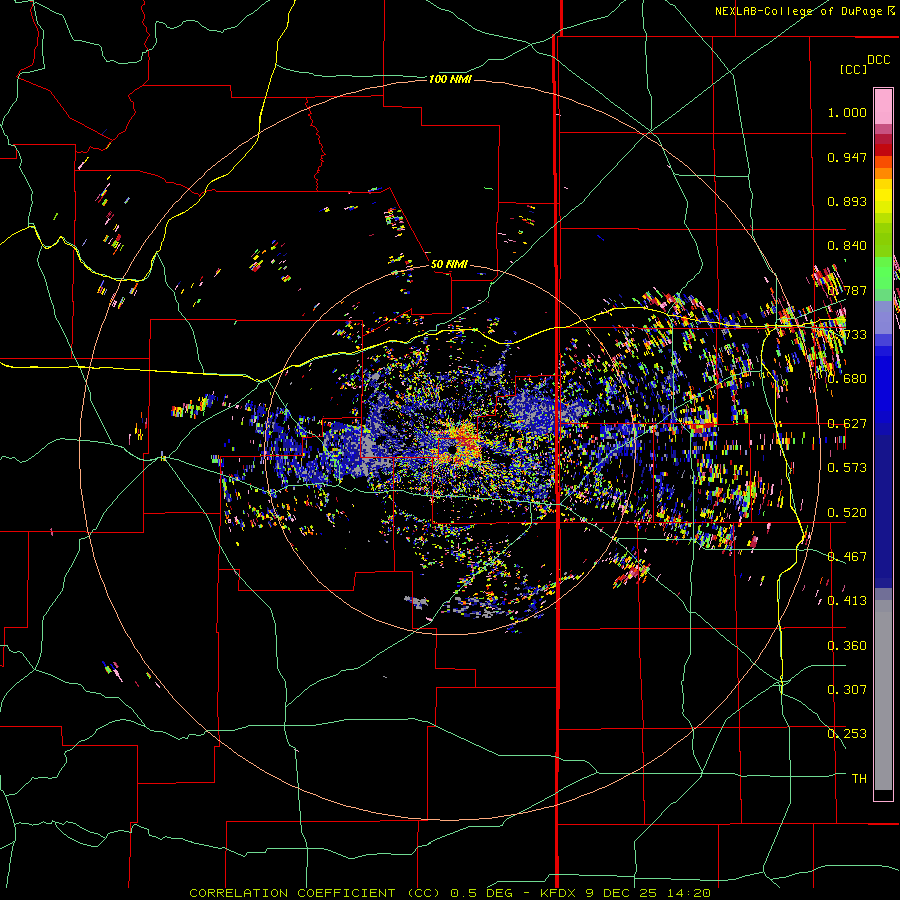This screenshot has width=900, height=900.
Task: Click the 0.253 scale value
Action: [x=847, y=734]
